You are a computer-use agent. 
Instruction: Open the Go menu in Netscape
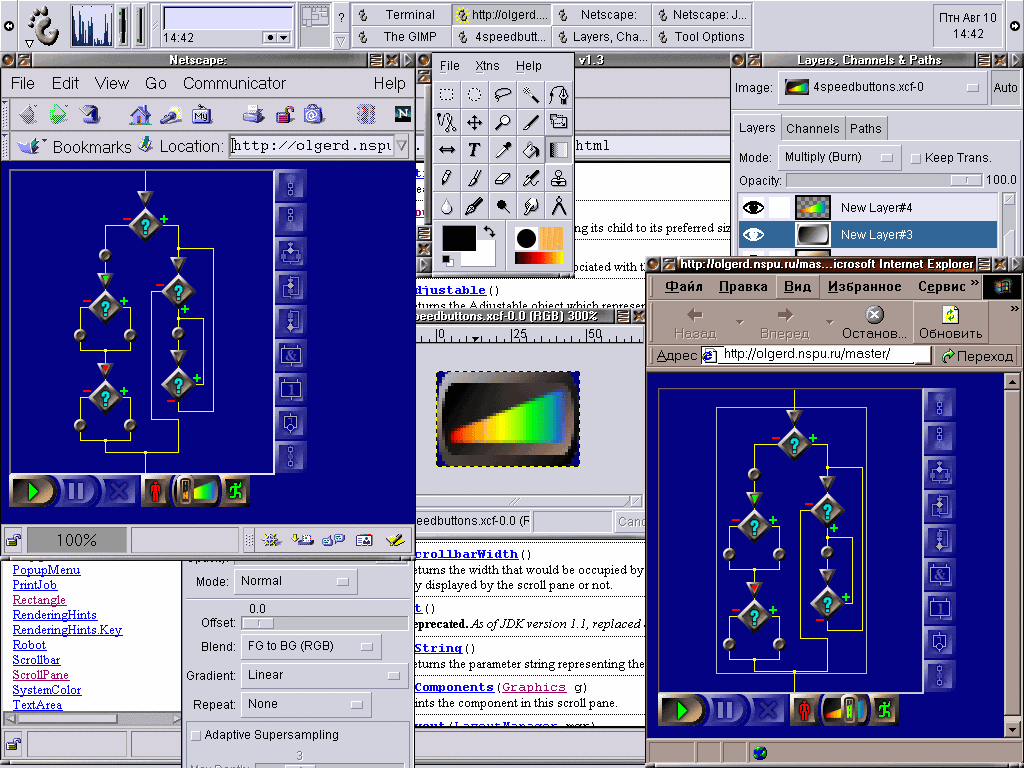point(155,84)
